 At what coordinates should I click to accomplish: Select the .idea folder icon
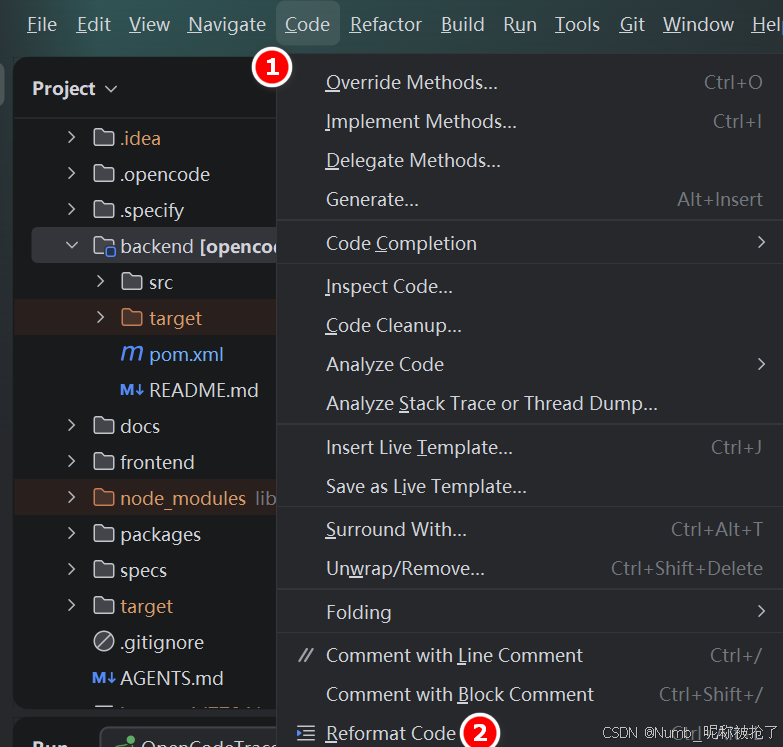pyautogui.click(x=104, y=137)
